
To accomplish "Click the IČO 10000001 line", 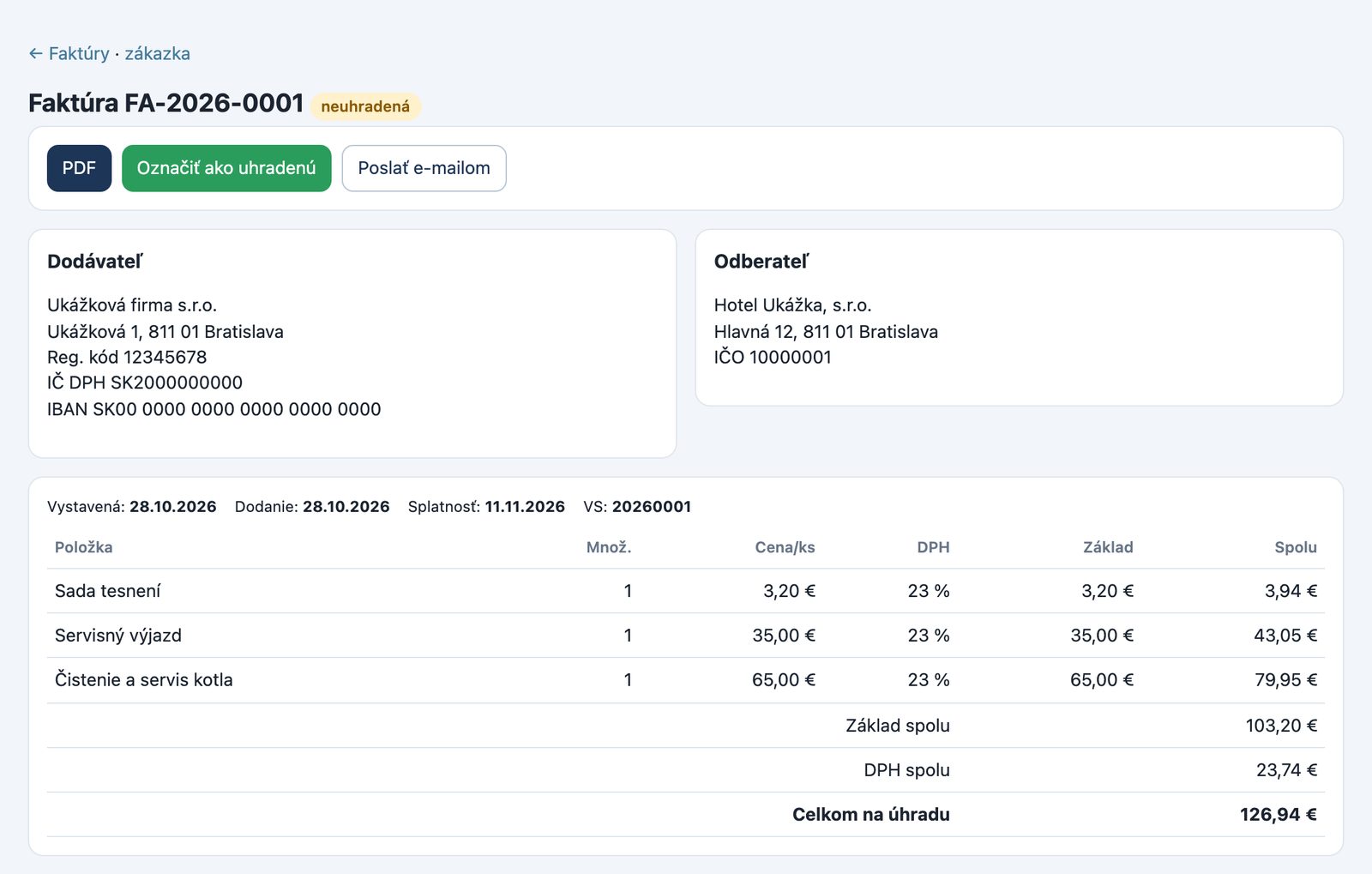I will [x=773, y=358].
